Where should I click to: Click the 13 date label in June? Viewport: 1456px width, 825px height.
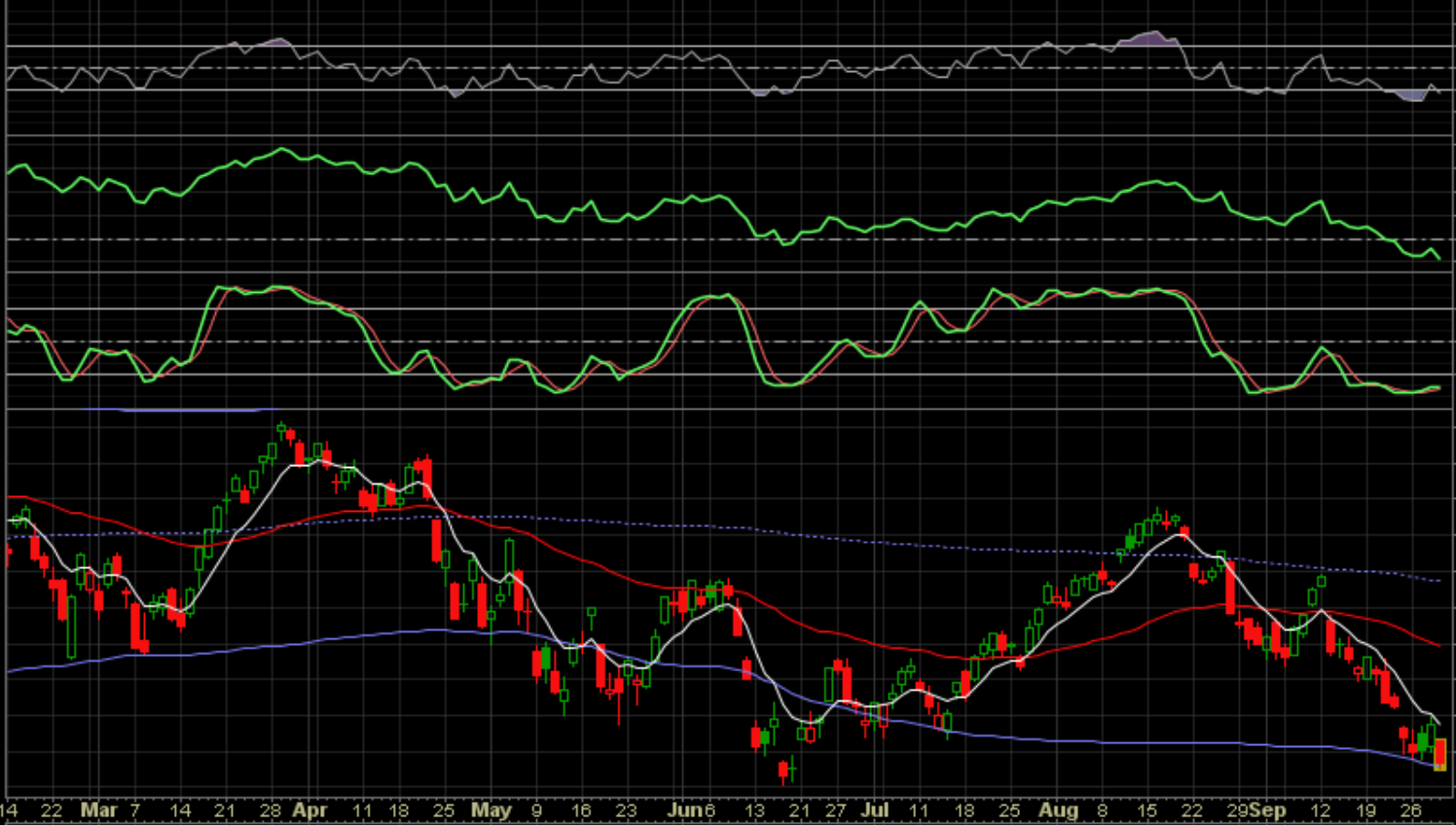754,809
